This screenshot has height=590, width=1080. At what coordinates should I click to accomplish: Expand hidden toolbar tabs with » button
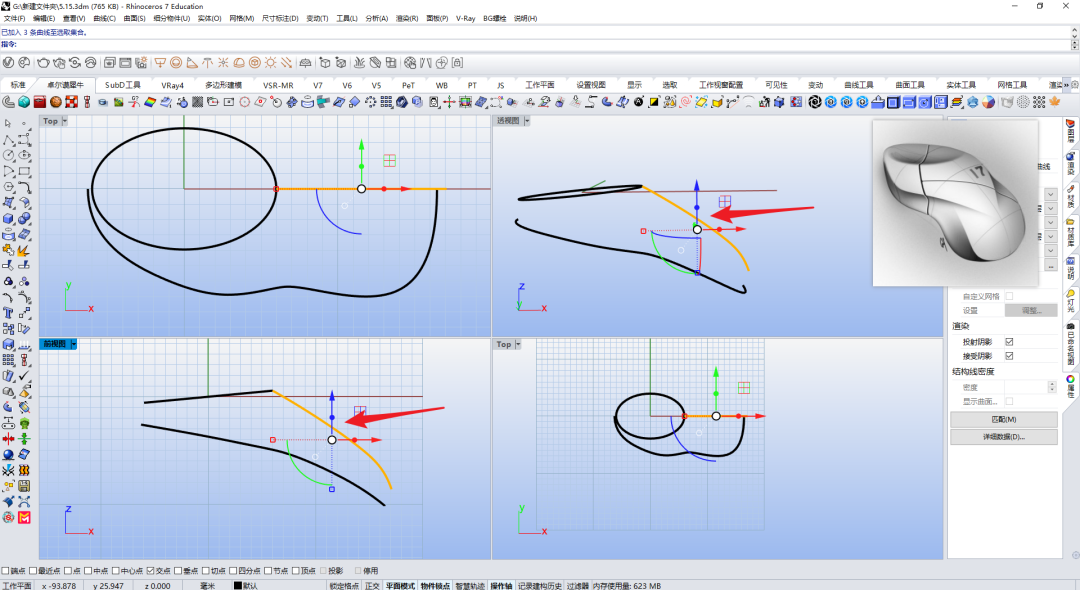point(1066,85)
